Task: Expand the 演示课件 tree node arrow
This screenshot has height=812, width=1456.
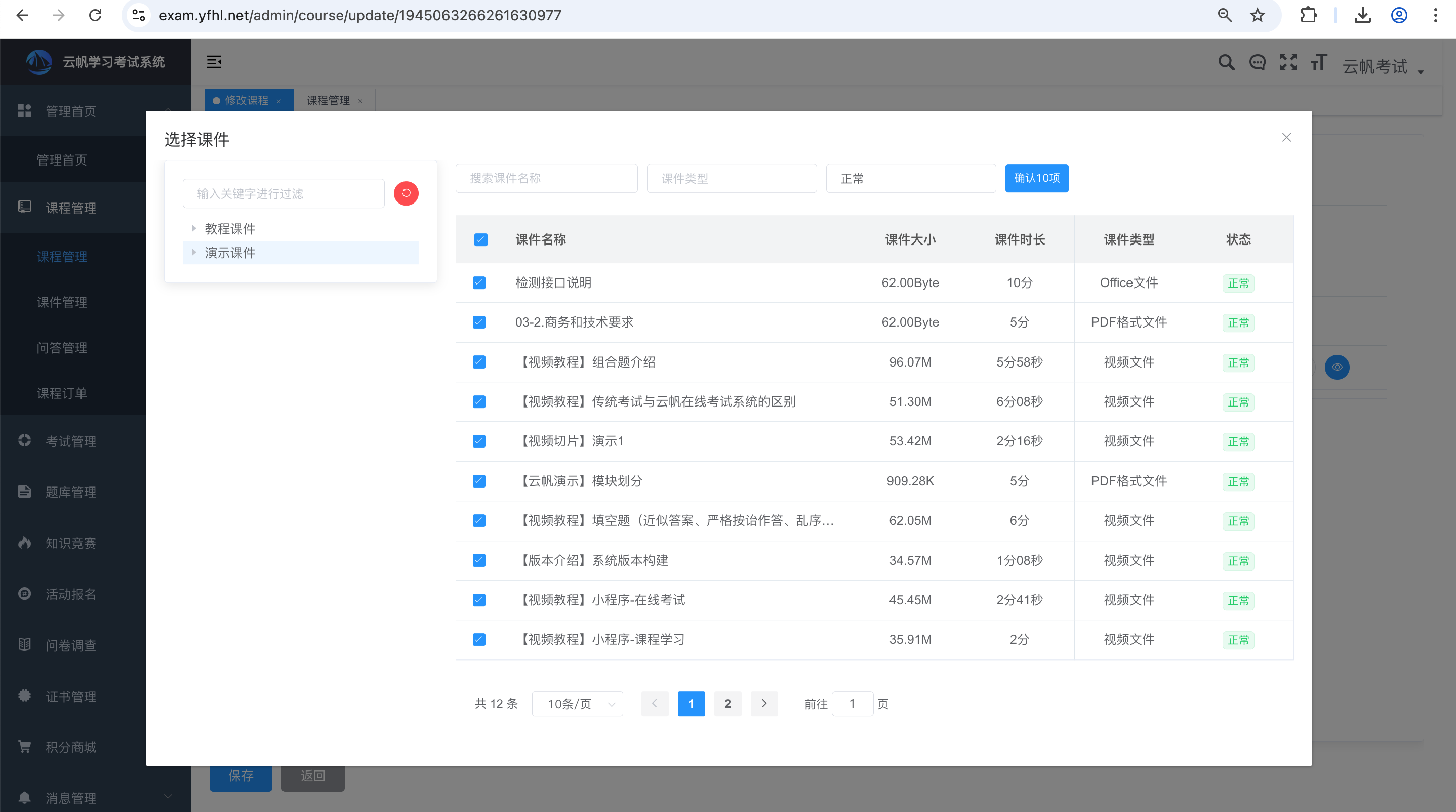Action: point(194,252)
